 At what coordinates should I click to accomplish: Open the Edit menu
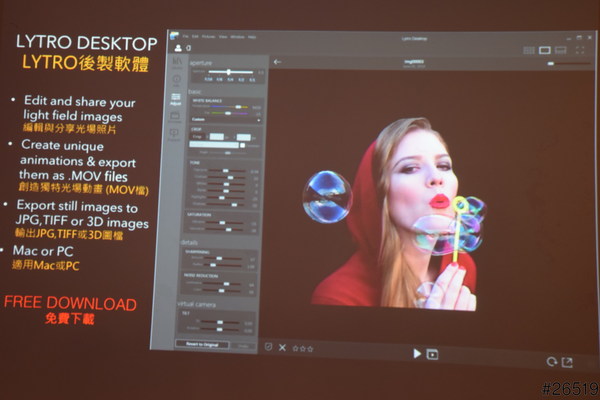(x=195, y=36)
